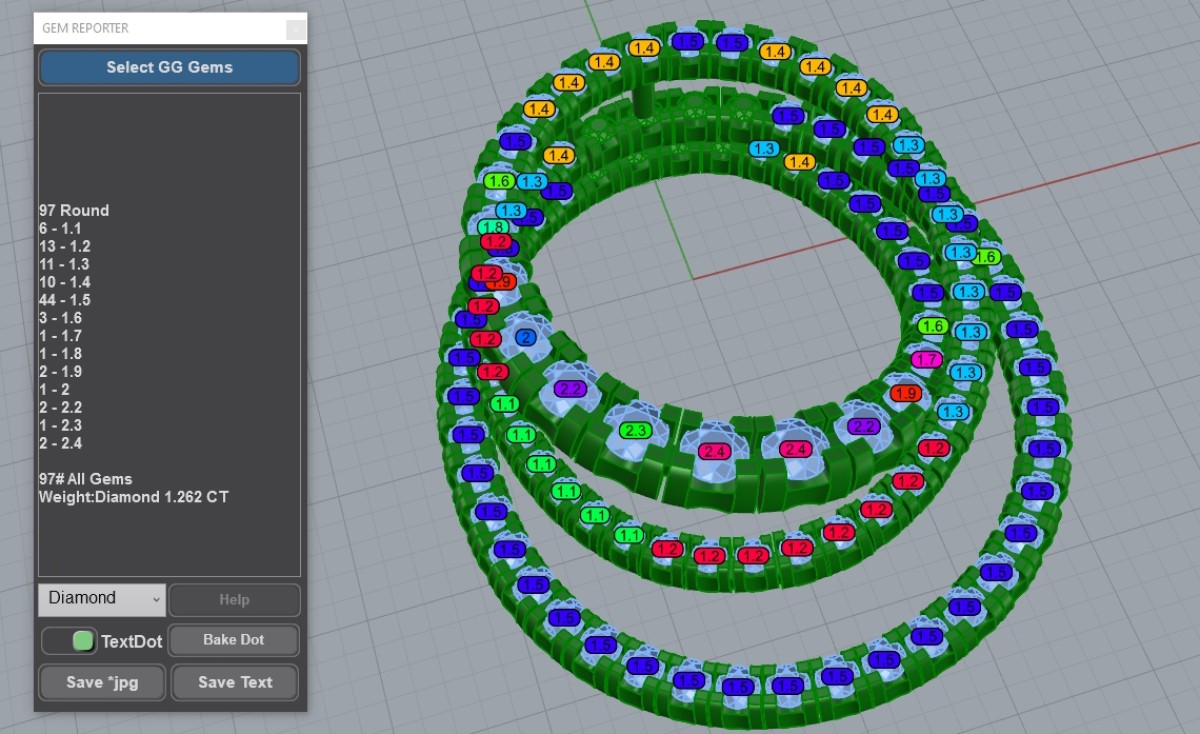This screenshot has width=1200, height=734.
Task: Select the left 2.4 text dot
Action: 714,452
